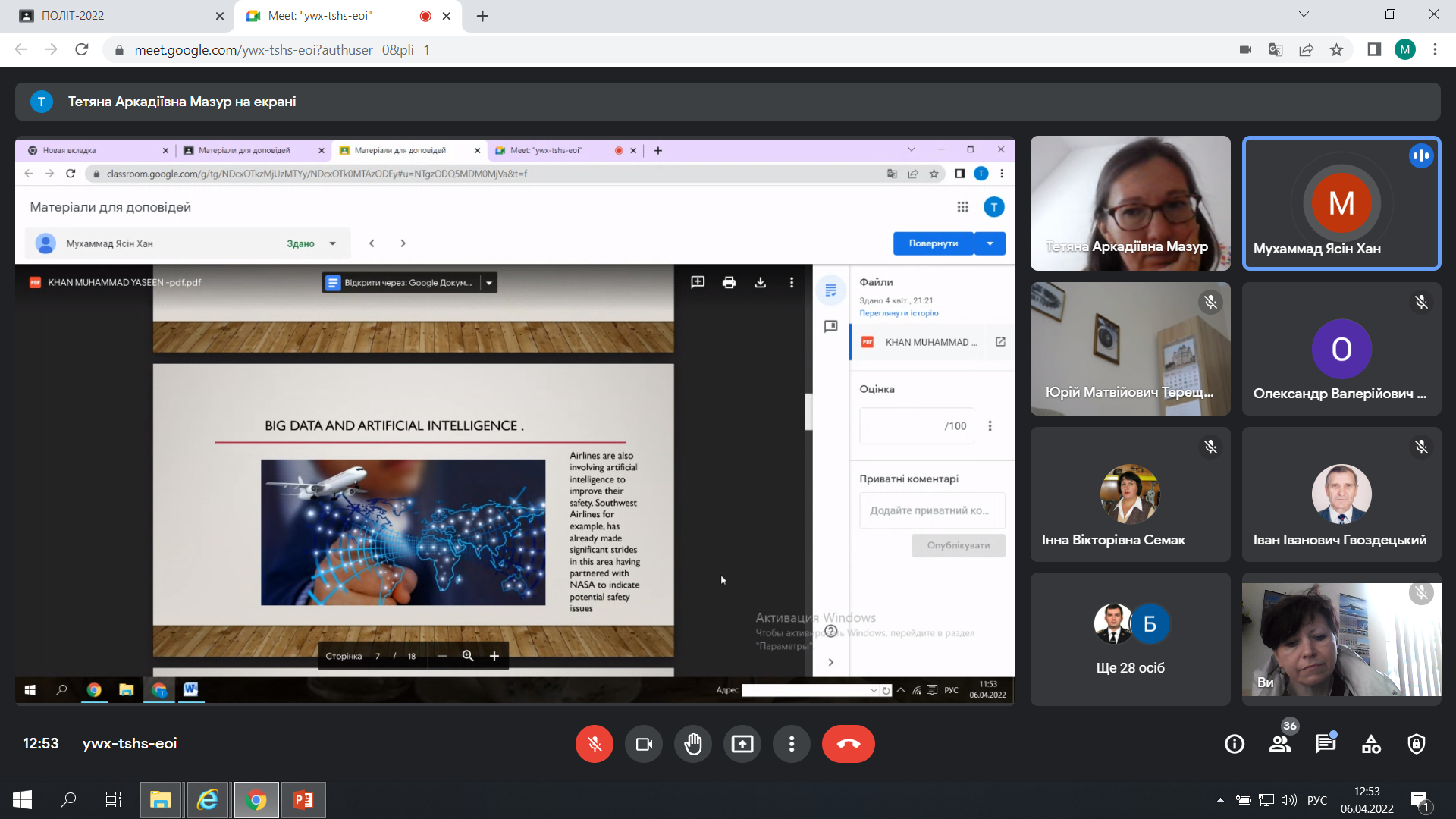Toggle the camera on or off

[x=644, y=744]
